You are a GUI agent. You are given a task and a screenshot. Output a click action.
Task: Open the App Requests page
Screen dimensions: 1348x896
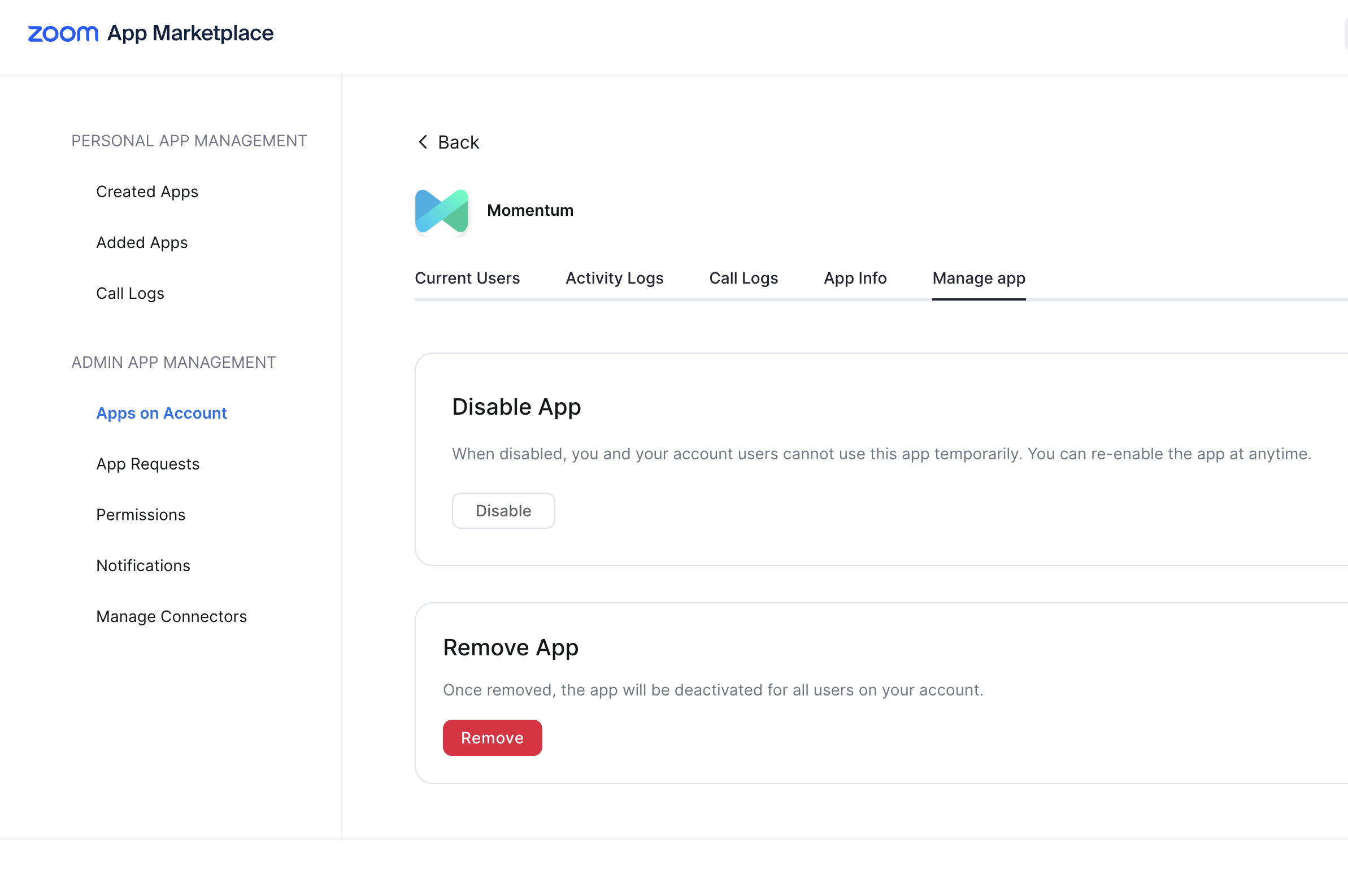147,464
